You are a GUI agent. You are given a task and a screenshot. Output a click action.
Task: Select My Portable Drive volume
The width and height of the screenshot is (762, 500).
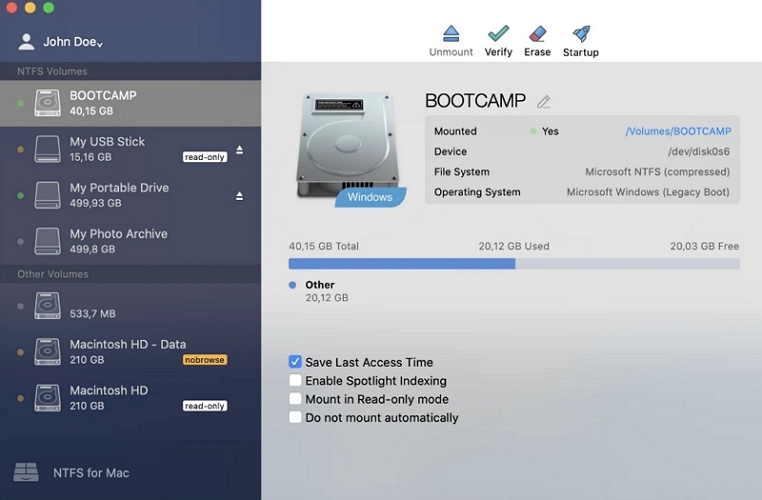pos(130,195)
